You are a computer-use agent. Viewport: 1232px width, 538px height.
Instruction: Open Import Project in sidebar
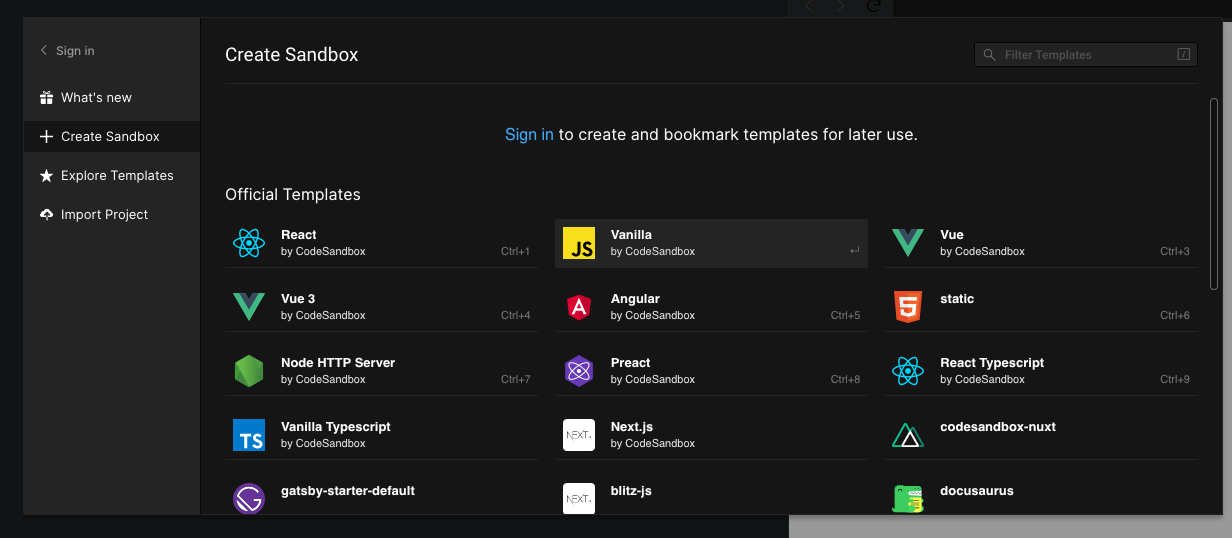pyautogui.click(x=104, y=215)
